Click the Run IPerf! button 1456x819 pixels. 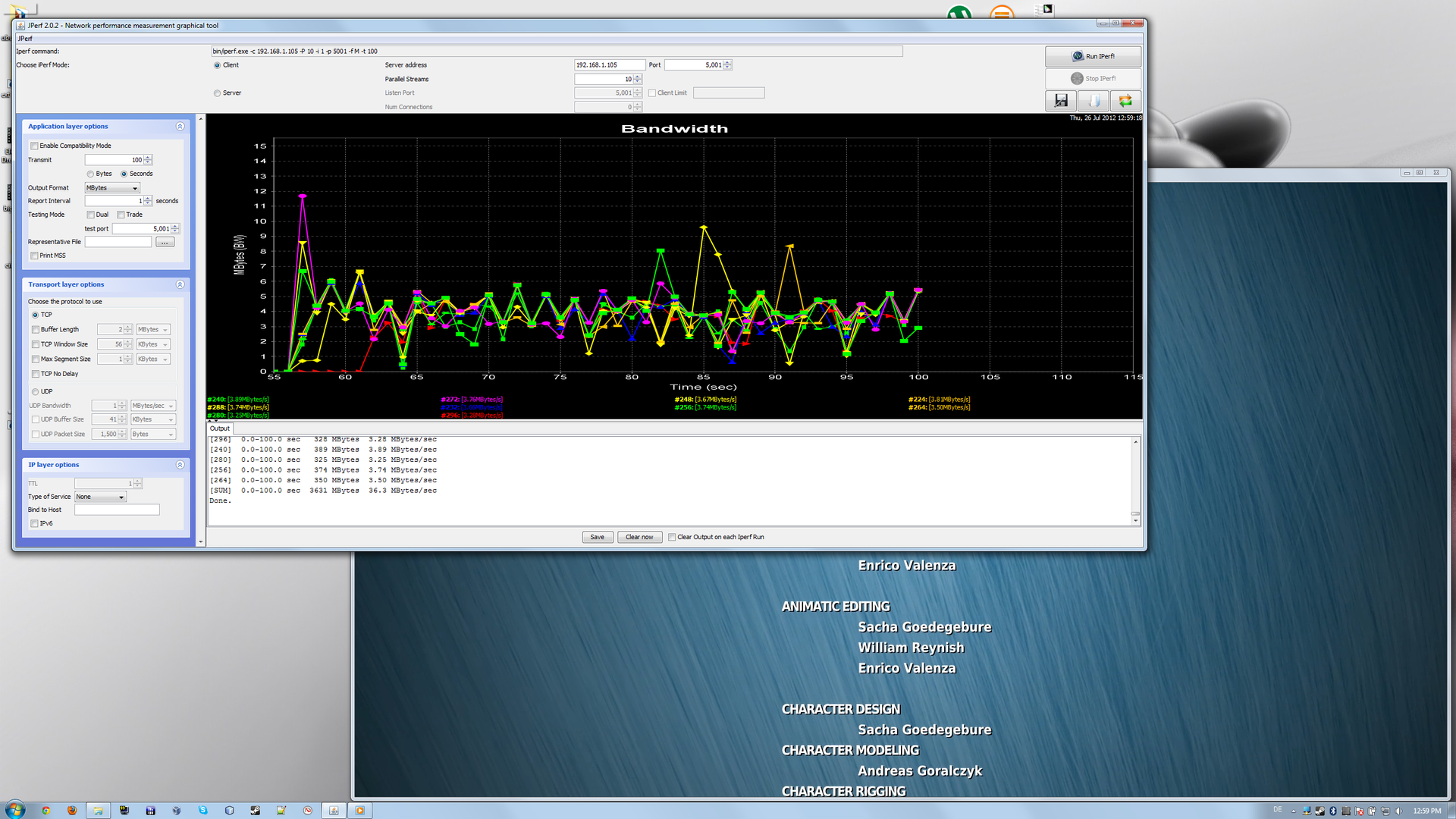pyautogui.click(x=1093, y=56)
